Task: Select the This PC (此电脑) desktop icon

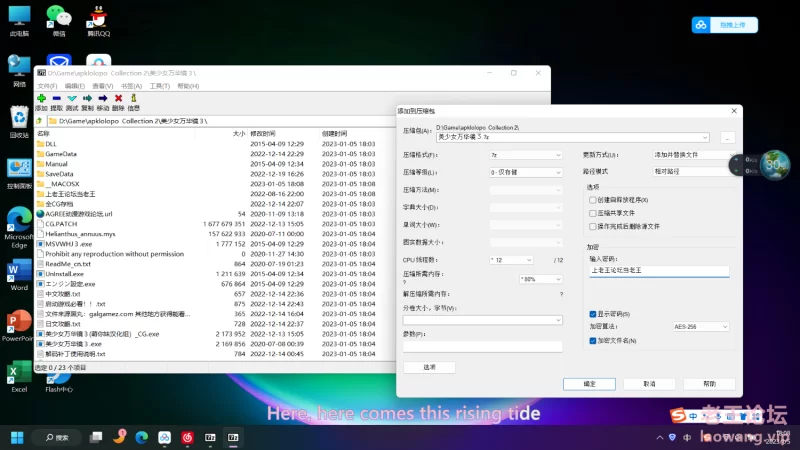Action: tap(19, 21)
